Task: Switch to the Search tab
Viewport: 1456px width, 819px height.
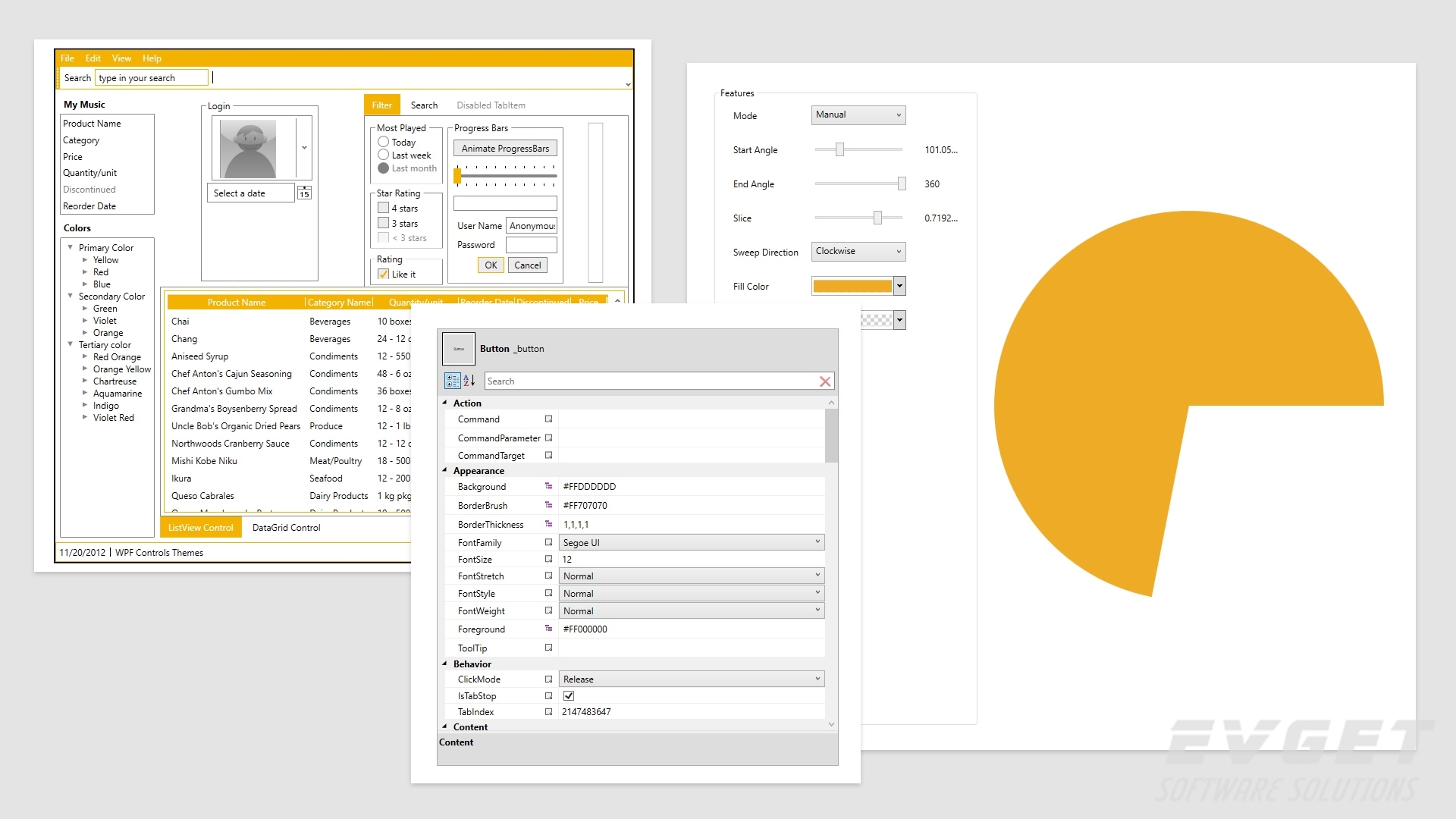Action: (x=424, y=105)
